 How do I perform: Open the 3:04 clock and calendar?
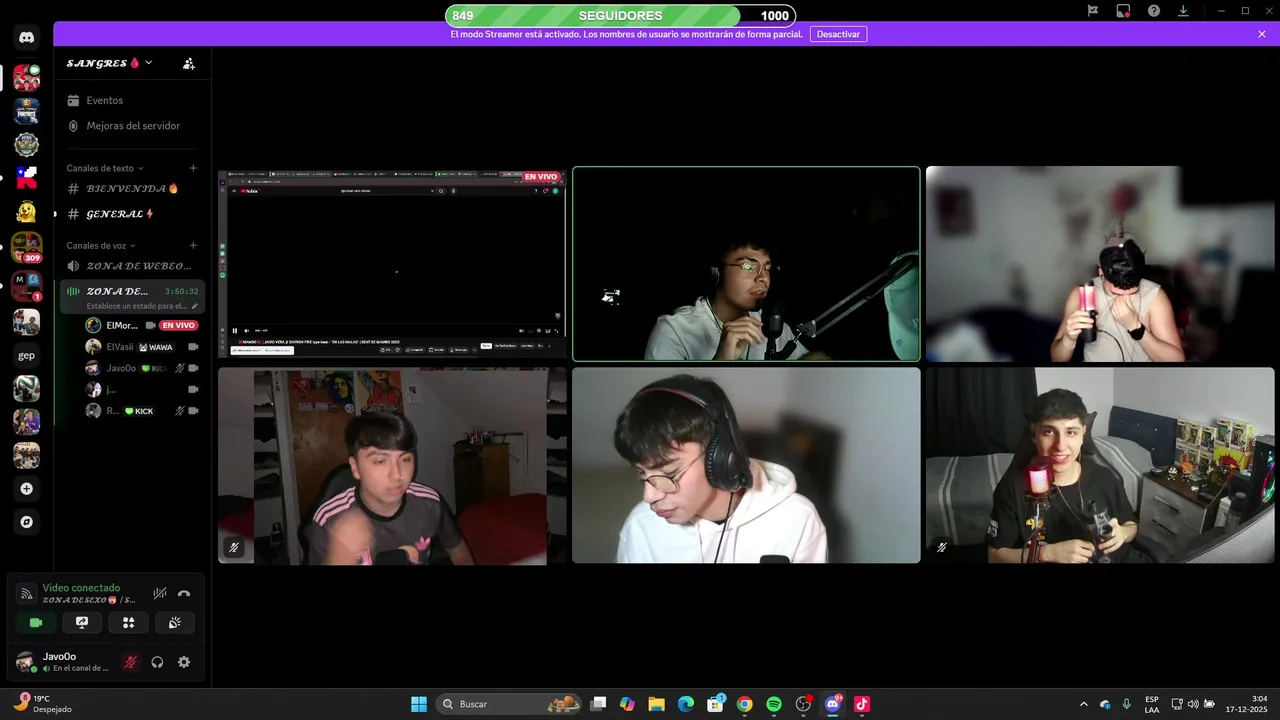1247,704
